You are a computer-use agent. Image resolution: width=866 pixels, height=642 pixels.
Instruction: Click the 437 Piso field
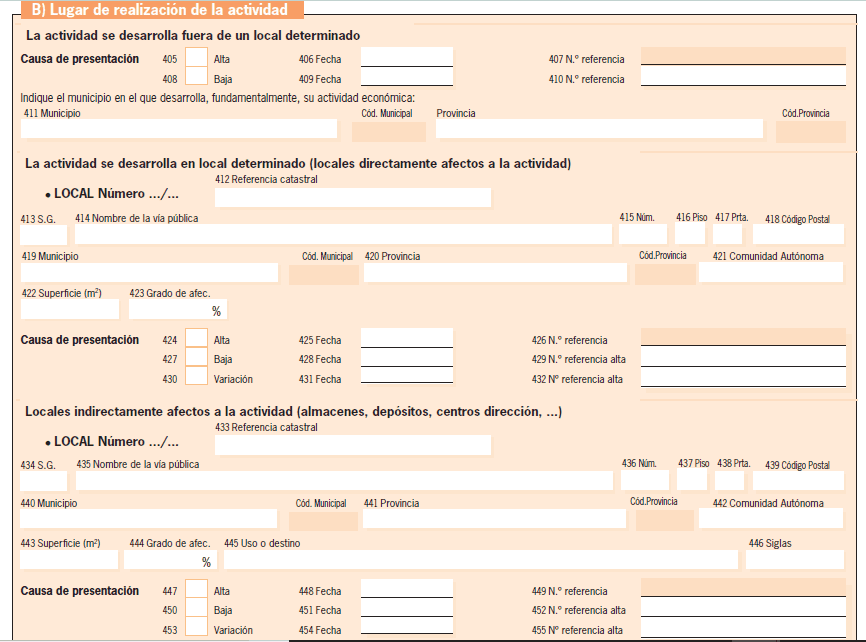tap(691, 481)
